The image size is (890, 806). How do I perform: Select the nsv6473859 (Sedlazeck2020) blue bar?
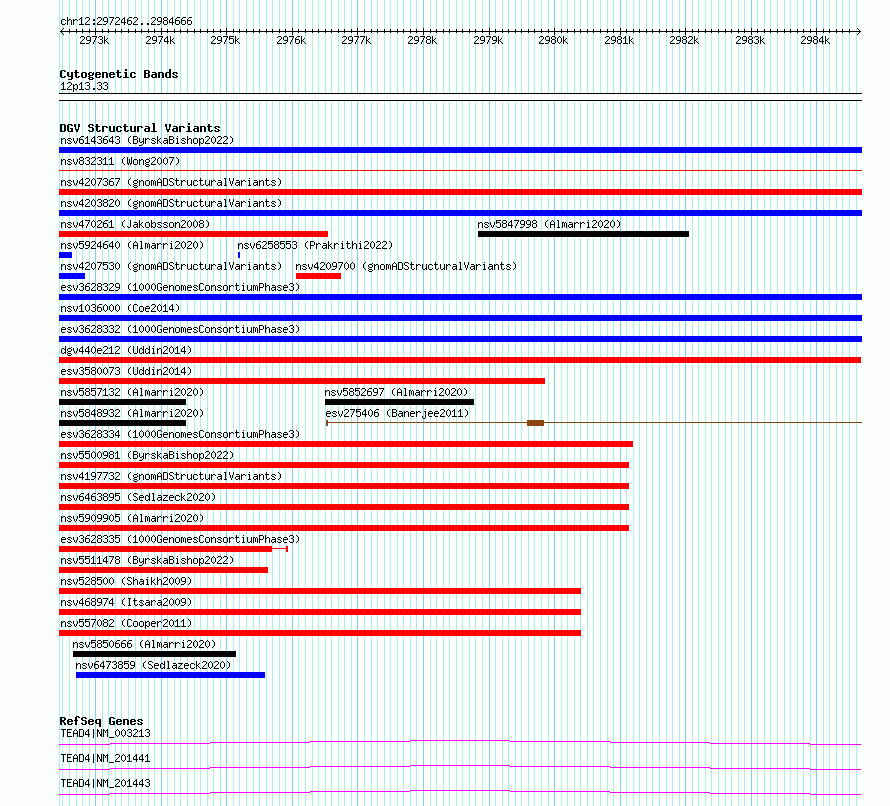pos(170,675)
